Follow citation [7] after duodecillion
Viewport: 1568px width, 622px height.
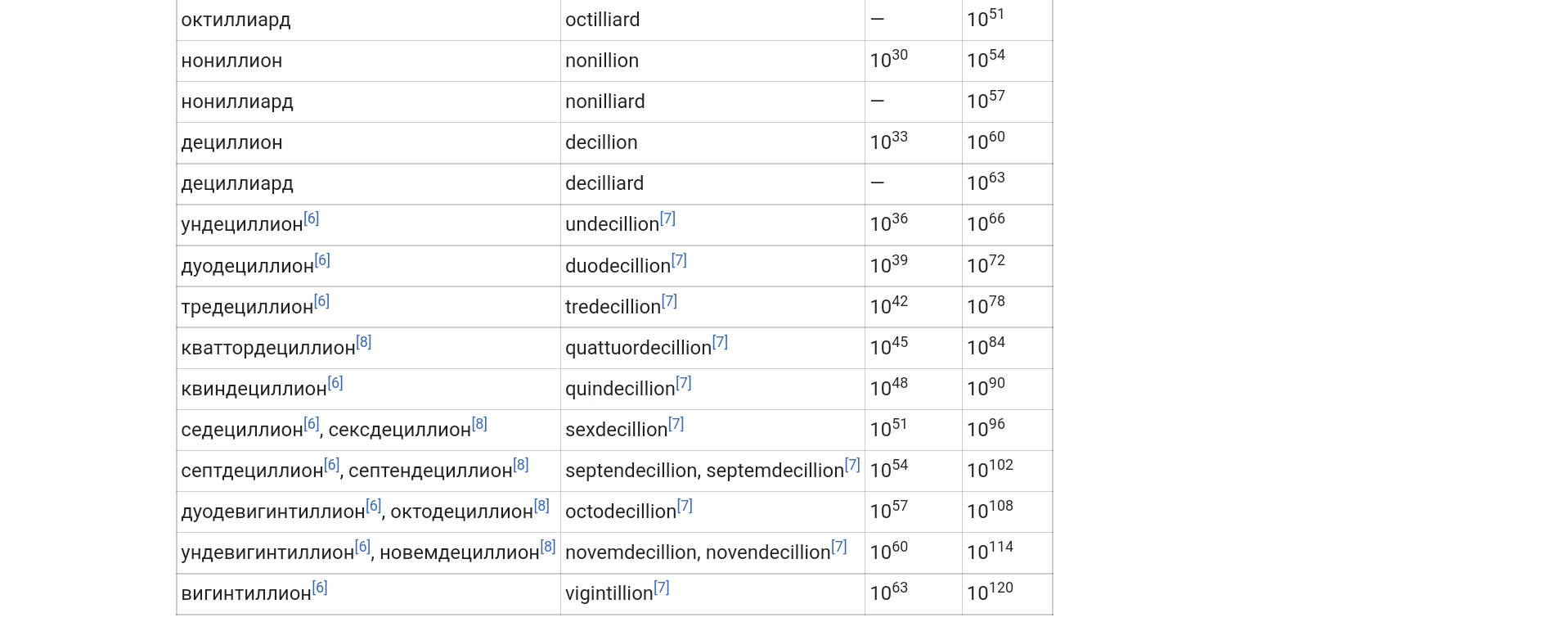[x=679, y=260]
